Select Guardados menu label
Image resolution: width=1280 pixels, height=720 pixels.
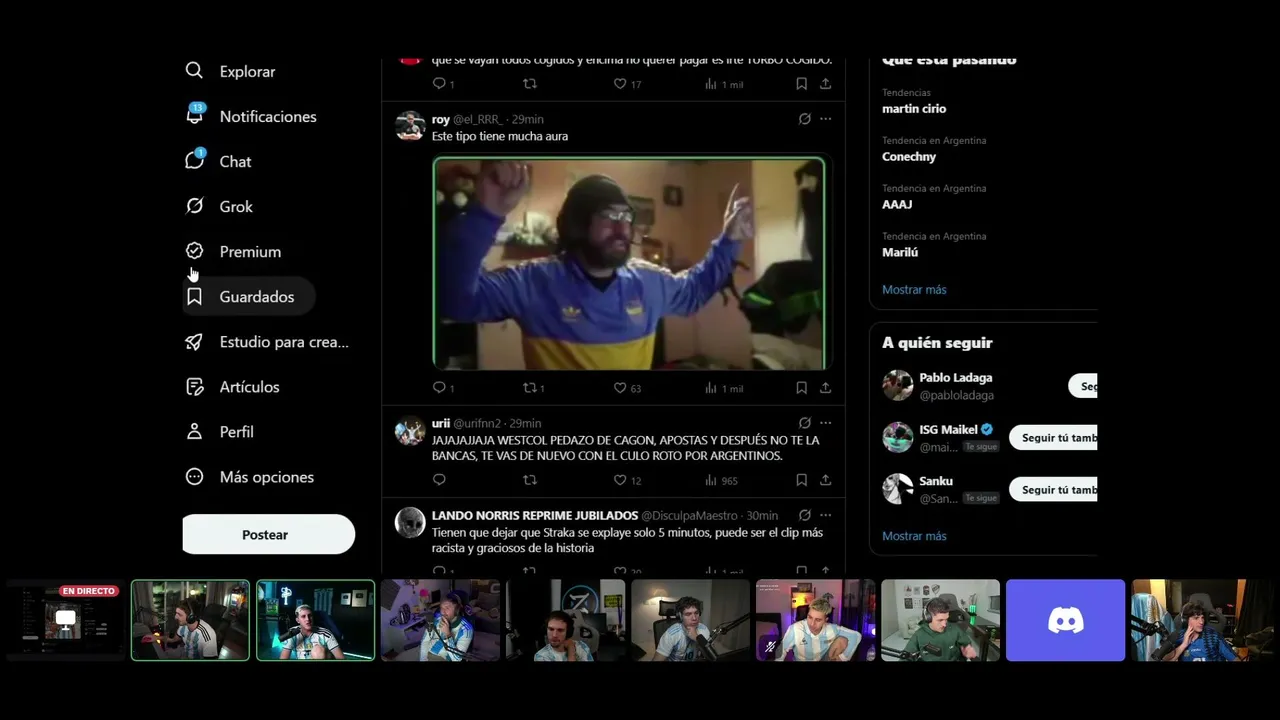(257, 297)
